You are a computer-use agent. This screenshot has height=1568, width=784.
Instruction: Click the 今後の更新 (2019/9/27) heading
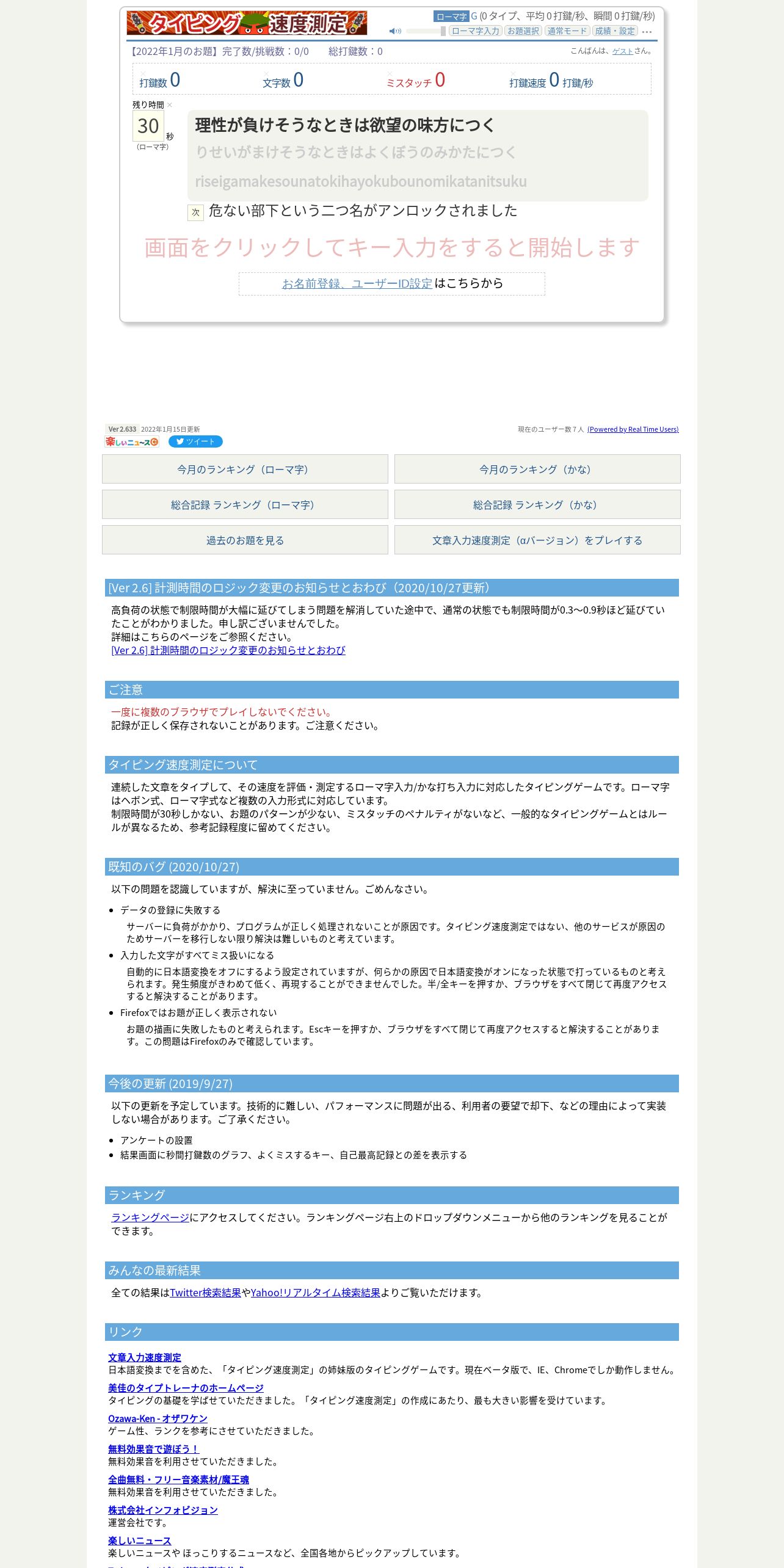click(x=392, y=1083)
